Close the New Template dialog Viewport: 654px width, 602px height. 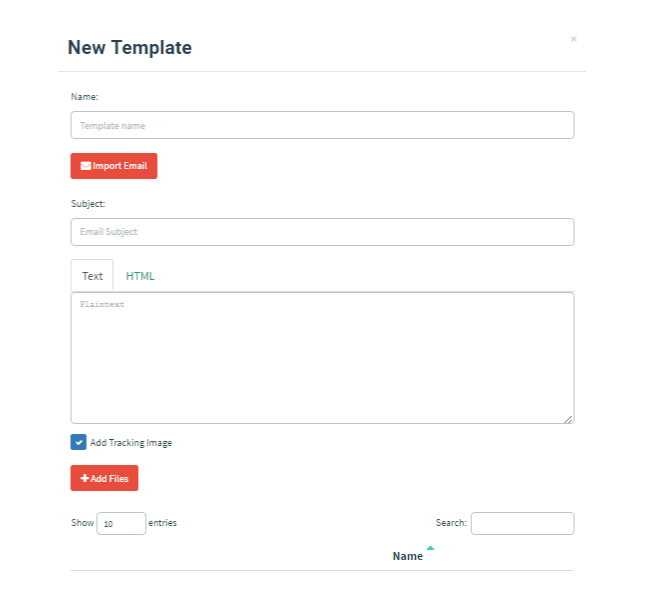(x=573, y=39)
